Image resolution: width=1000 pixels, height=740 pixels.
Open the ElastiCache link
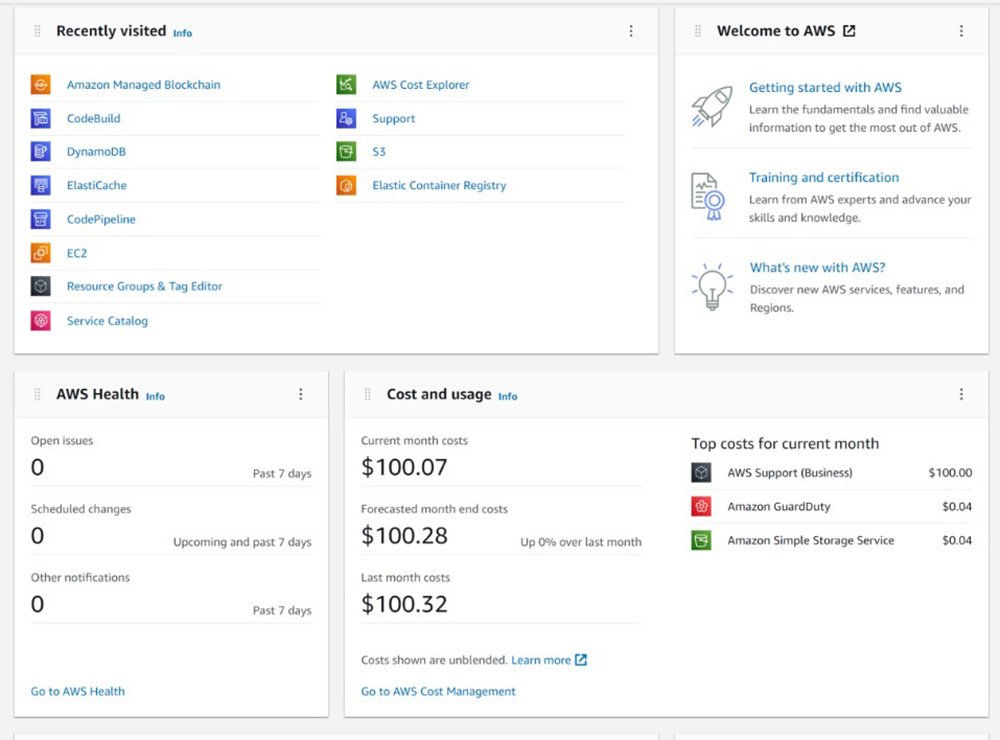pyautogui.click(x=97, y=185)
